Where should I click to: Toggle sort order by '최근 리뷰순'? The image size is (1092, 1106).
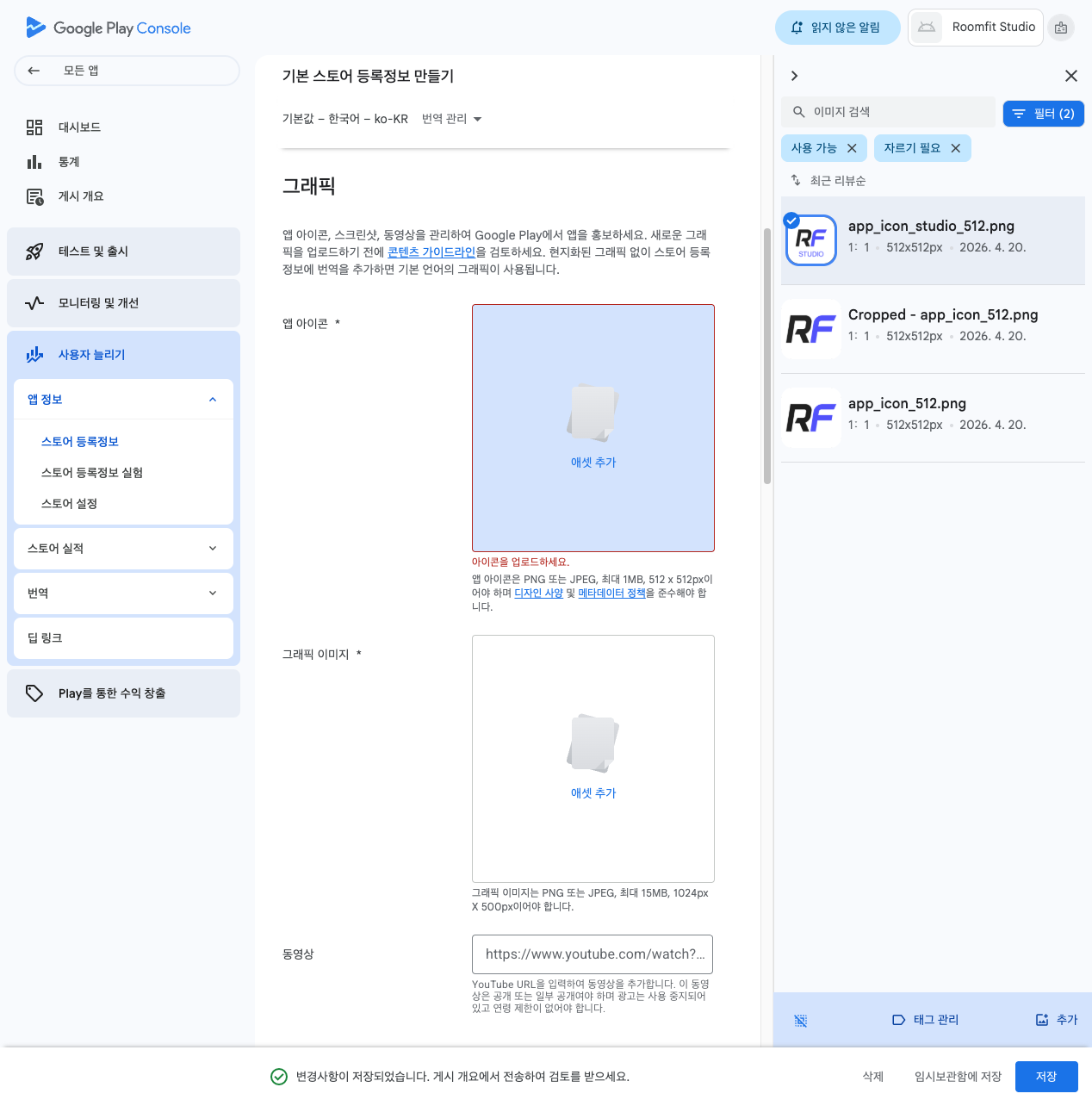[828, 181]
